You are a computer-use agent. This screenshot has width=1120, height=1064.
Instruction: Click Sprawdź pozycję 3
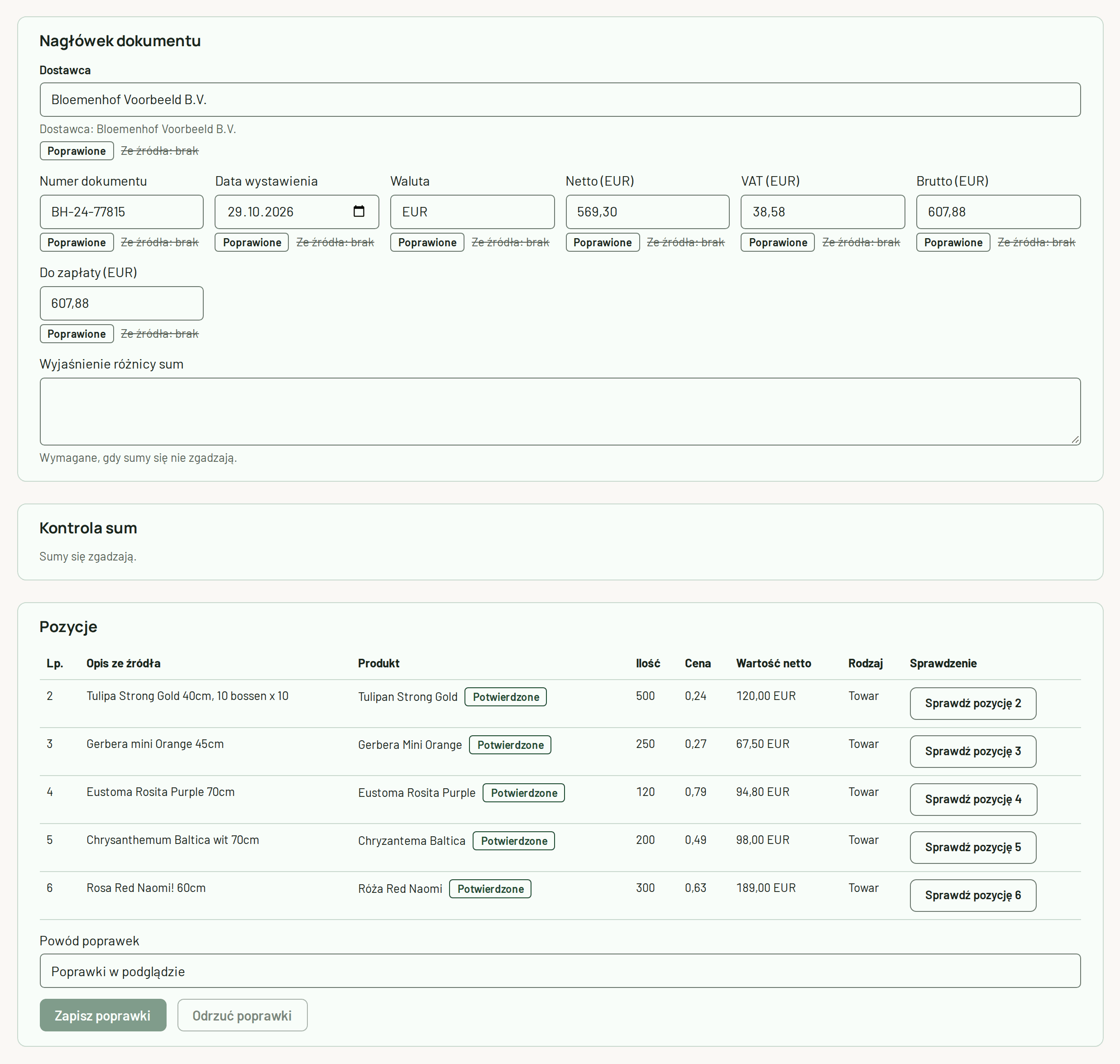click(x=972, y=752)
